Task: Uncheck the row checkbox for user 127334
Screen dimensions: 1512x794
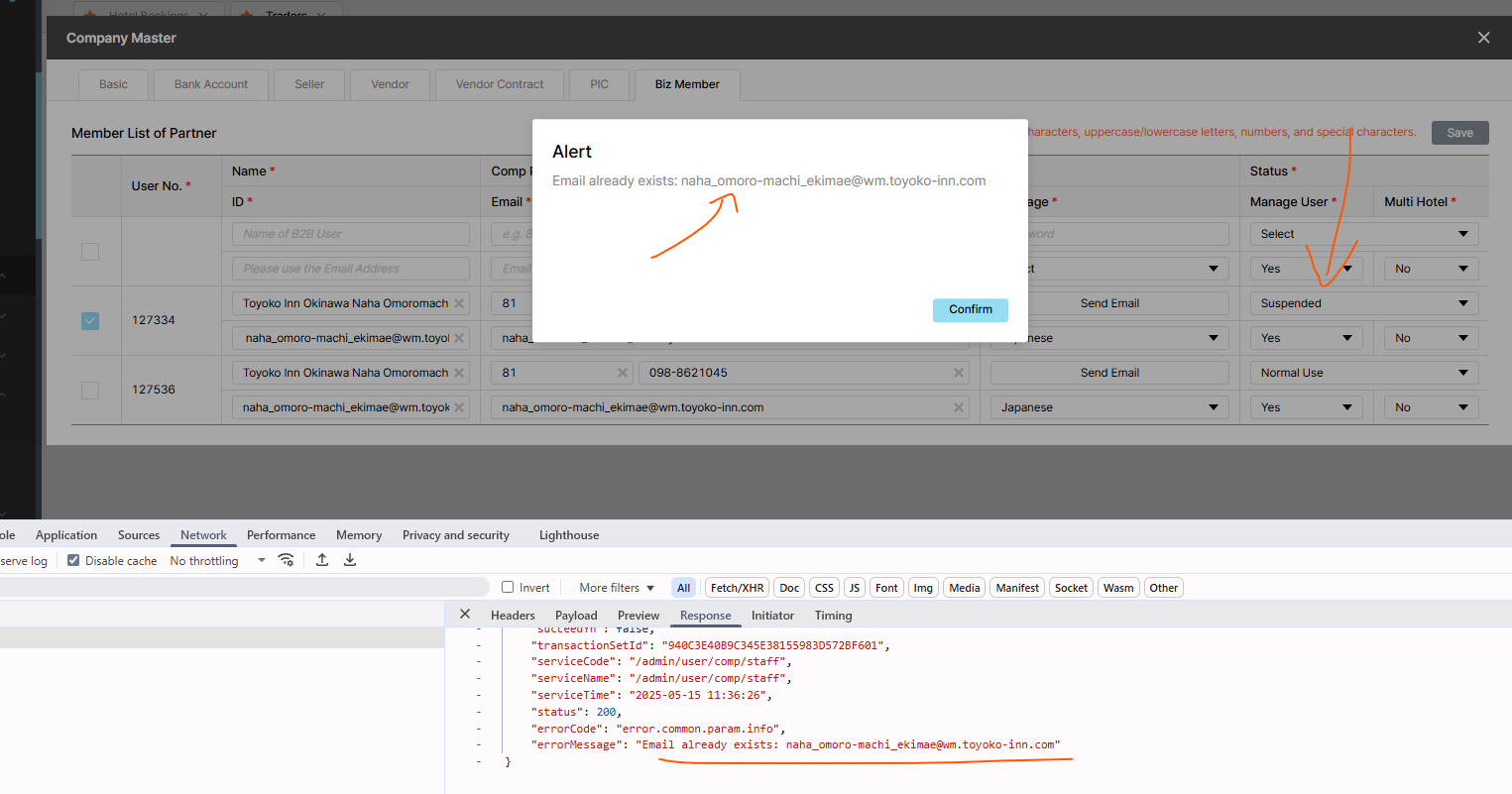Action: (90, 320)
